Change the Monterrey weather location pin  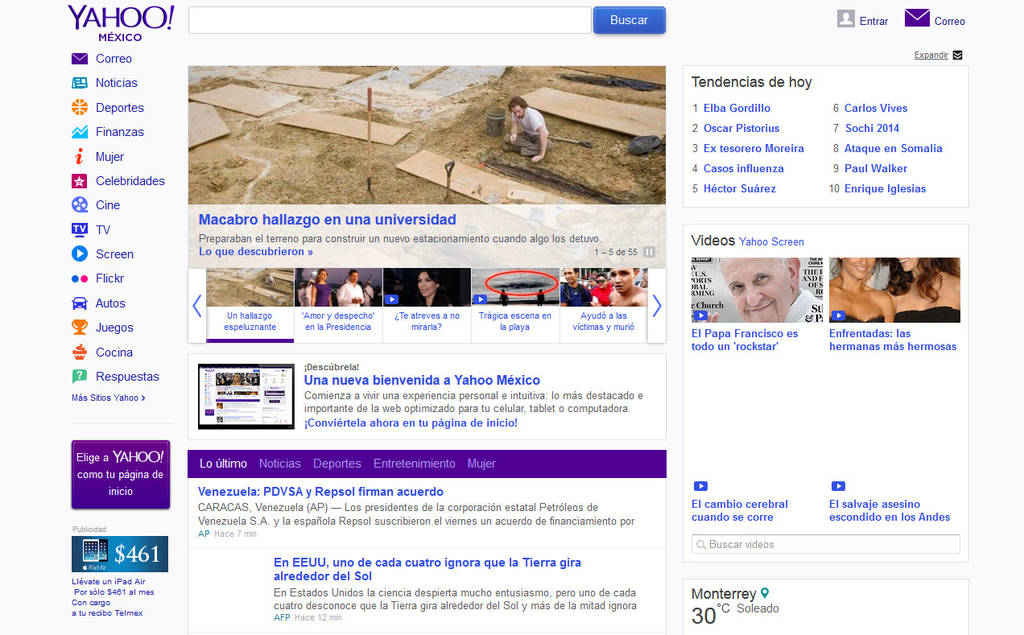coord(765,593)
